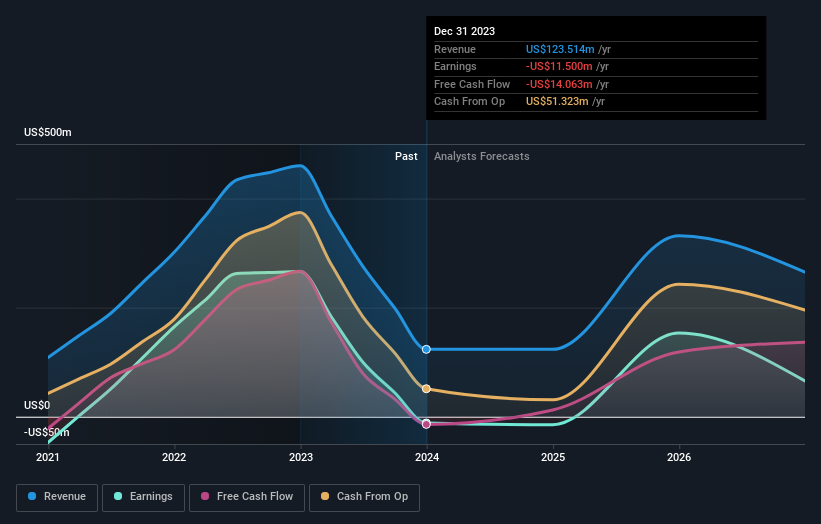
Task: Click the orange Cash From Op marker at 2024
Action: pyautogui.click(x=426, y=388)
